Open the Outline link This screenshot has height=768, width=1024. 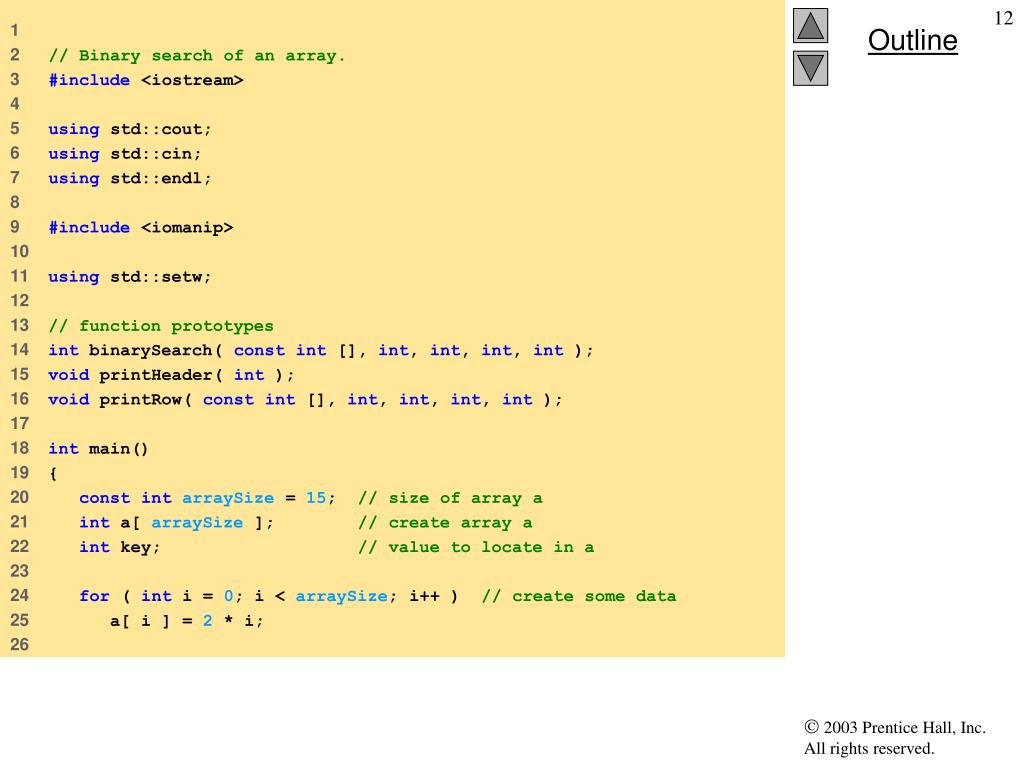tap(912, 40)
